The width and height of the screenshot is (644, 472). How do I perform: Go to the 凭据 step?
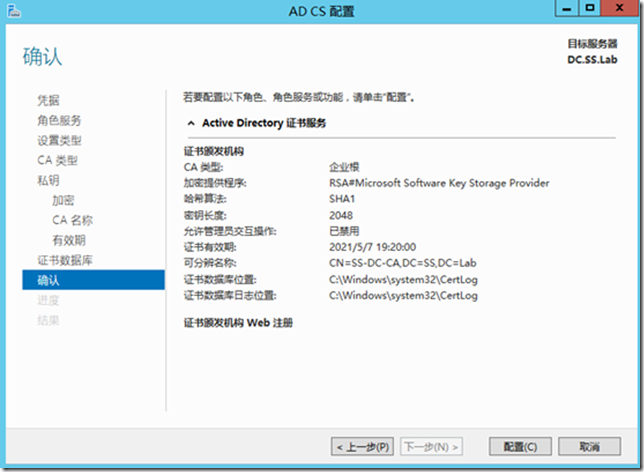(48, 100)
